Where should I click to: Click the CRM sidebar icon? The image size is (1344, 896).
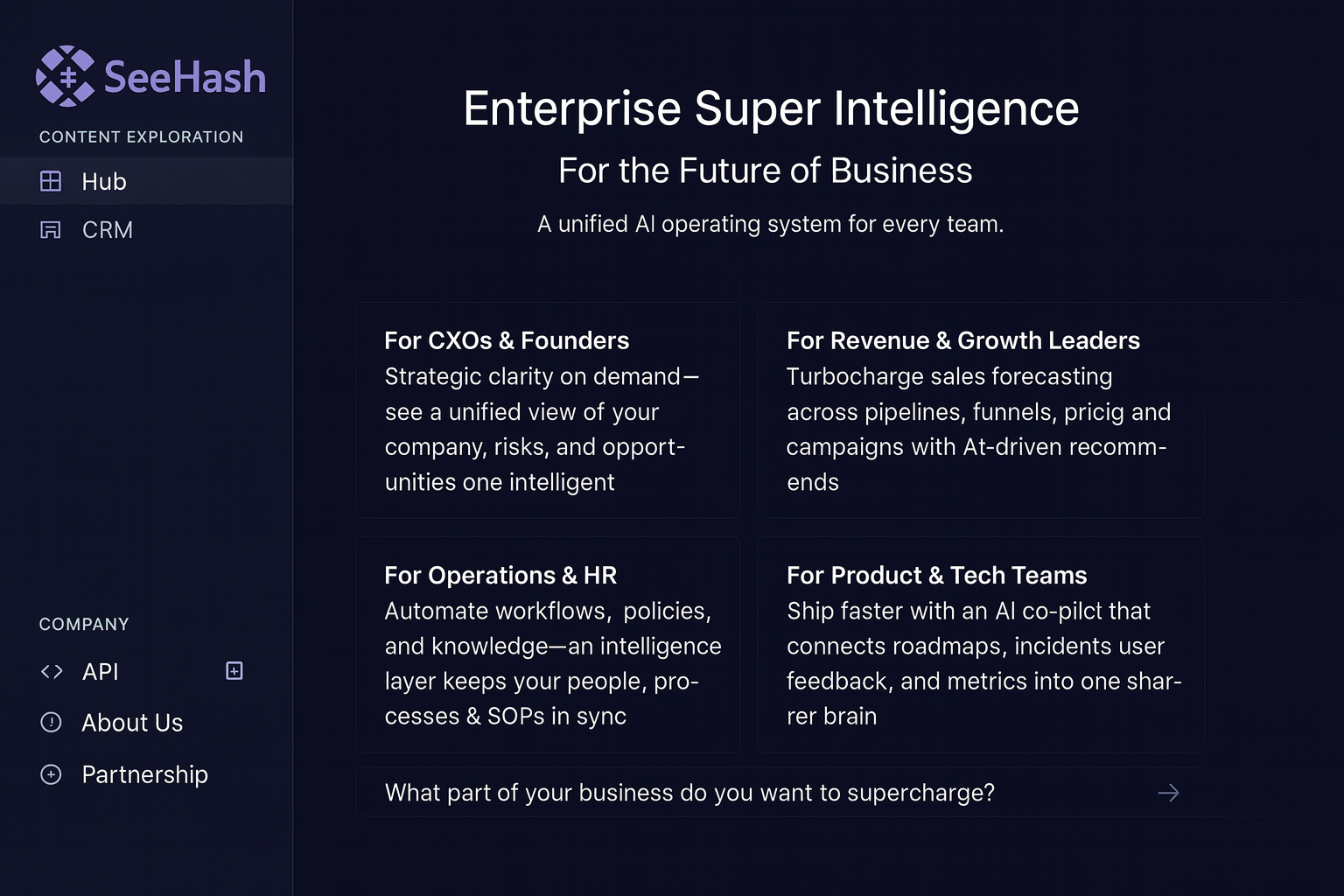(51, 230)
